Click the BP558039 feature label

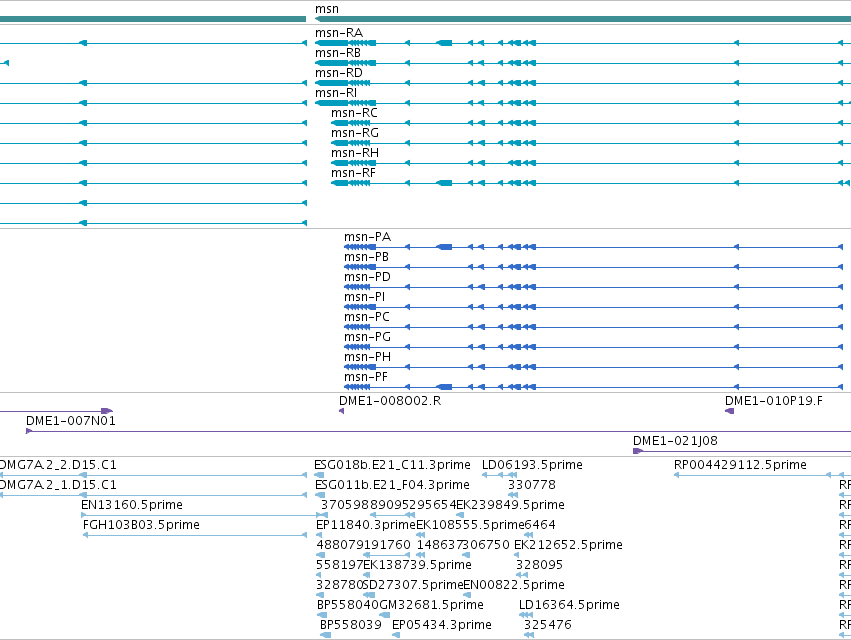coord(351,625)
